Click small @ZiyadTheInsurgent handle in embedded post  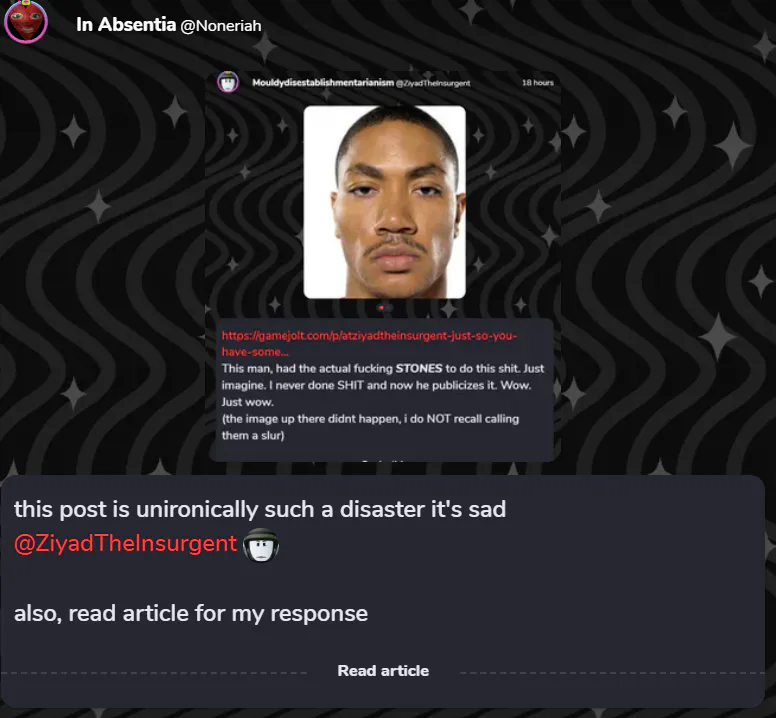pos(433,83)
